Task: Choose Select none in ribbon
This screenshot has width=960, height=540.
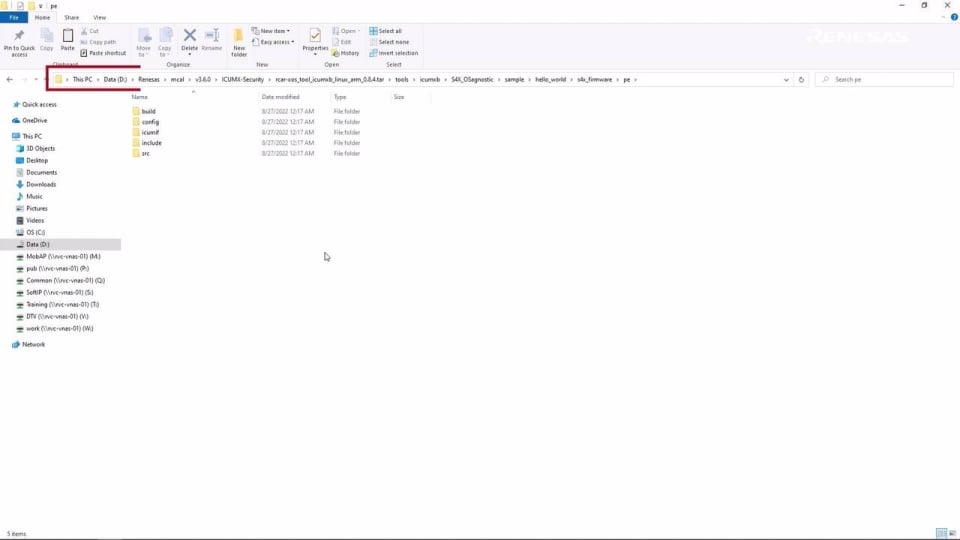Action: [389, 42]
